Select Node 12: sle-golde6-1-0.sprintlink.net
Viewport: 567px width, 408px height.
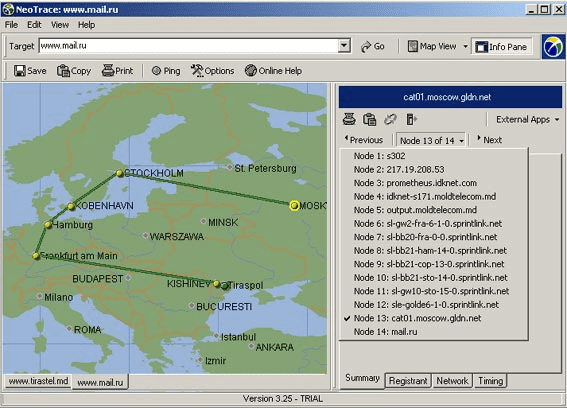434,305
